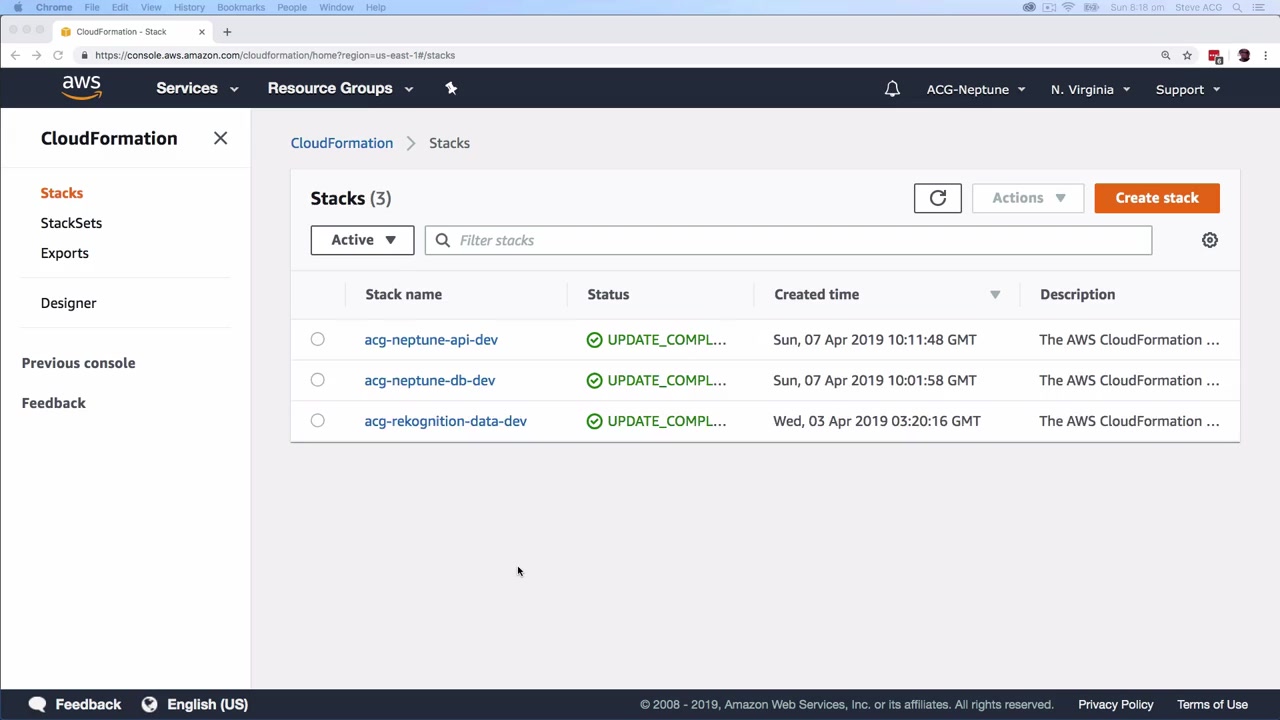Click the Stacks link in the sidebar

click(62, 193)
